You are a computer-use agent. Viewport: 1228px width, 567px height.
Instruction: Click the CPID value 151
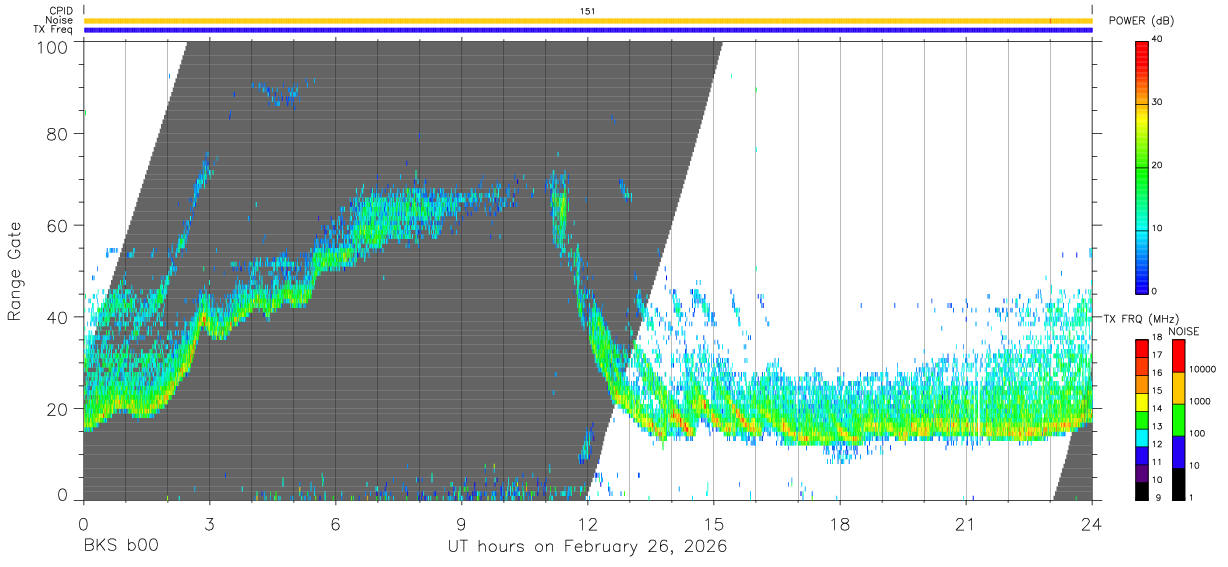(x=588, y=11)
